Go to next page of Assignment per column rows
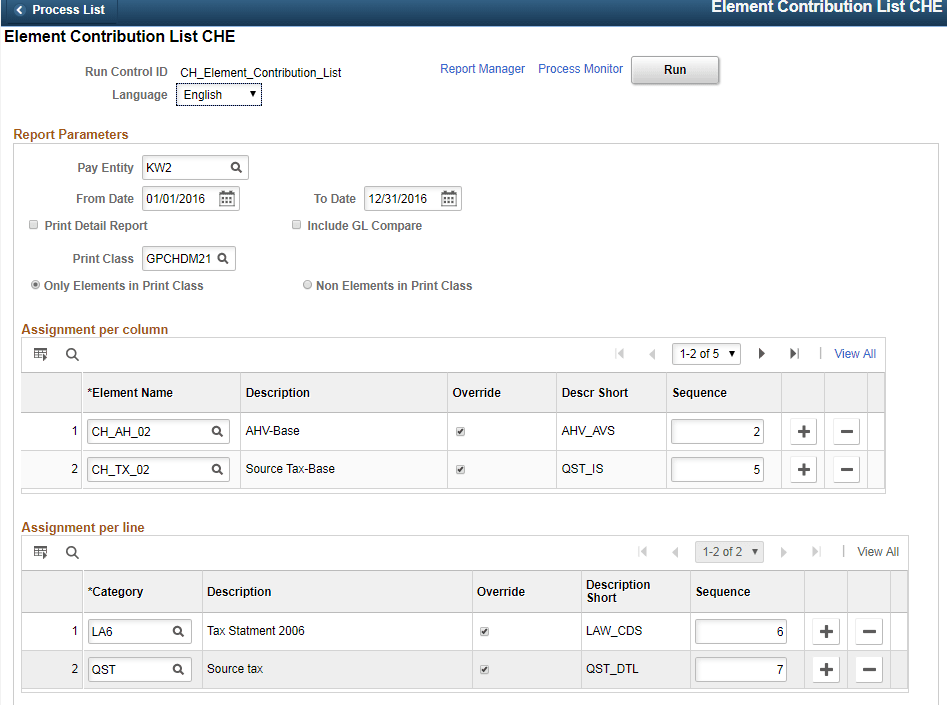The width and height of the screenshot is (947, 705). coord(762,354)
